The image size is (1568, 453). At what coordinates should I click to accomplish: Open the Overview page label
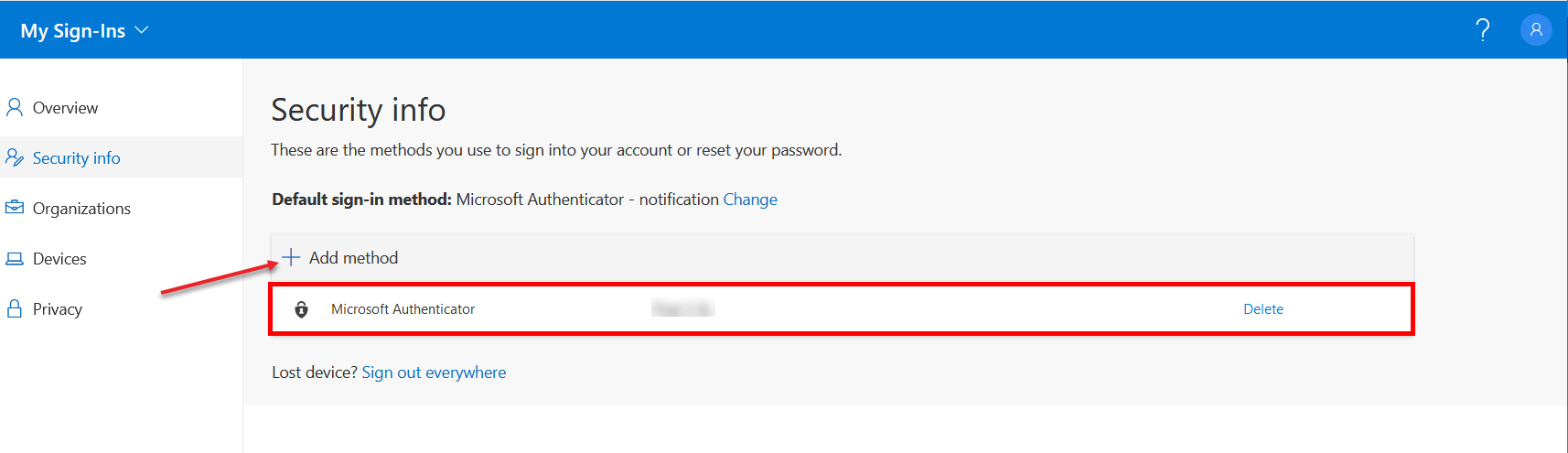tap(65, 108)
